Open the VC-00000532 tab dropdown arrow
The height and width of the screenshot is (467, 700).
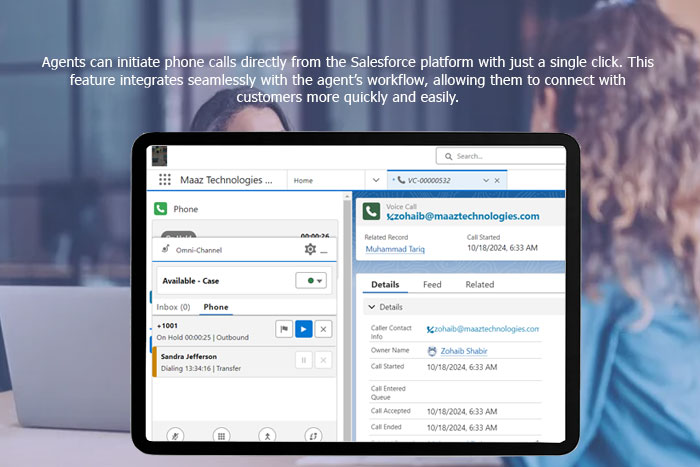[486, 180]
